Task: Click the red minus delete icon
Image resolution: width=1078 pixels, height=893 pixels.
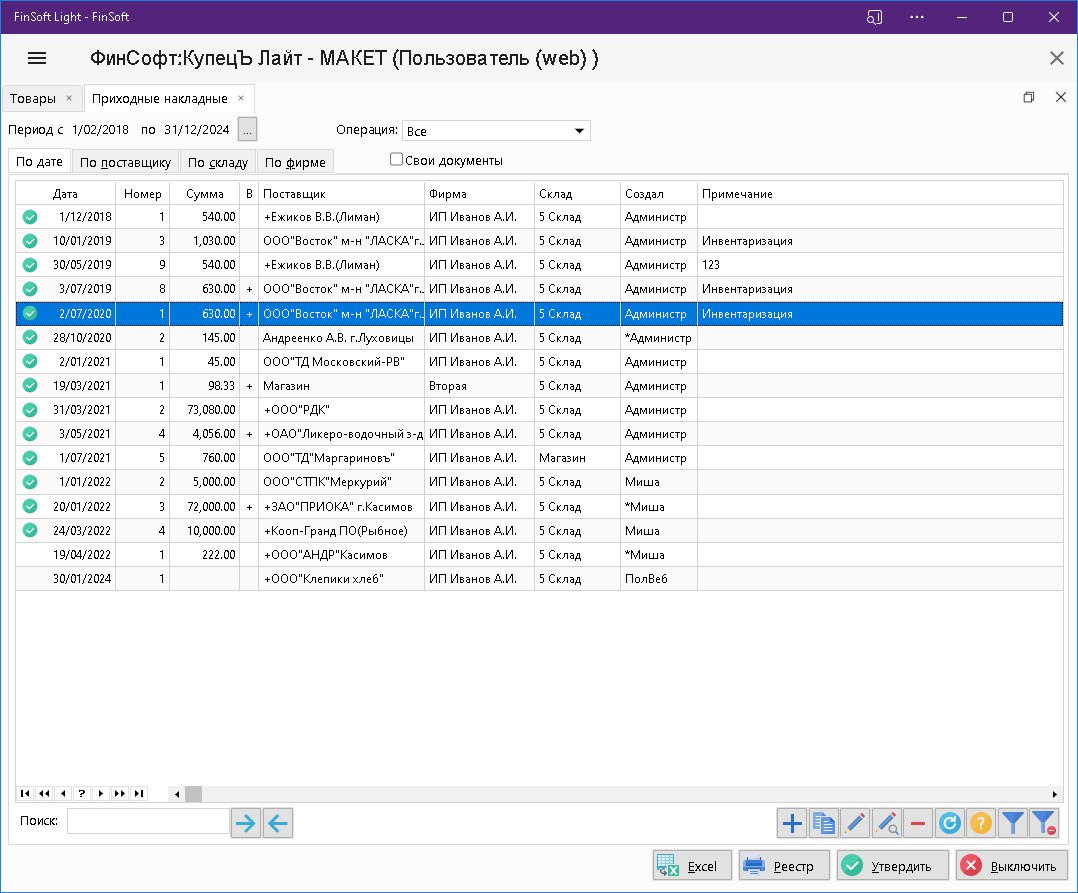Action: point(918,823)
